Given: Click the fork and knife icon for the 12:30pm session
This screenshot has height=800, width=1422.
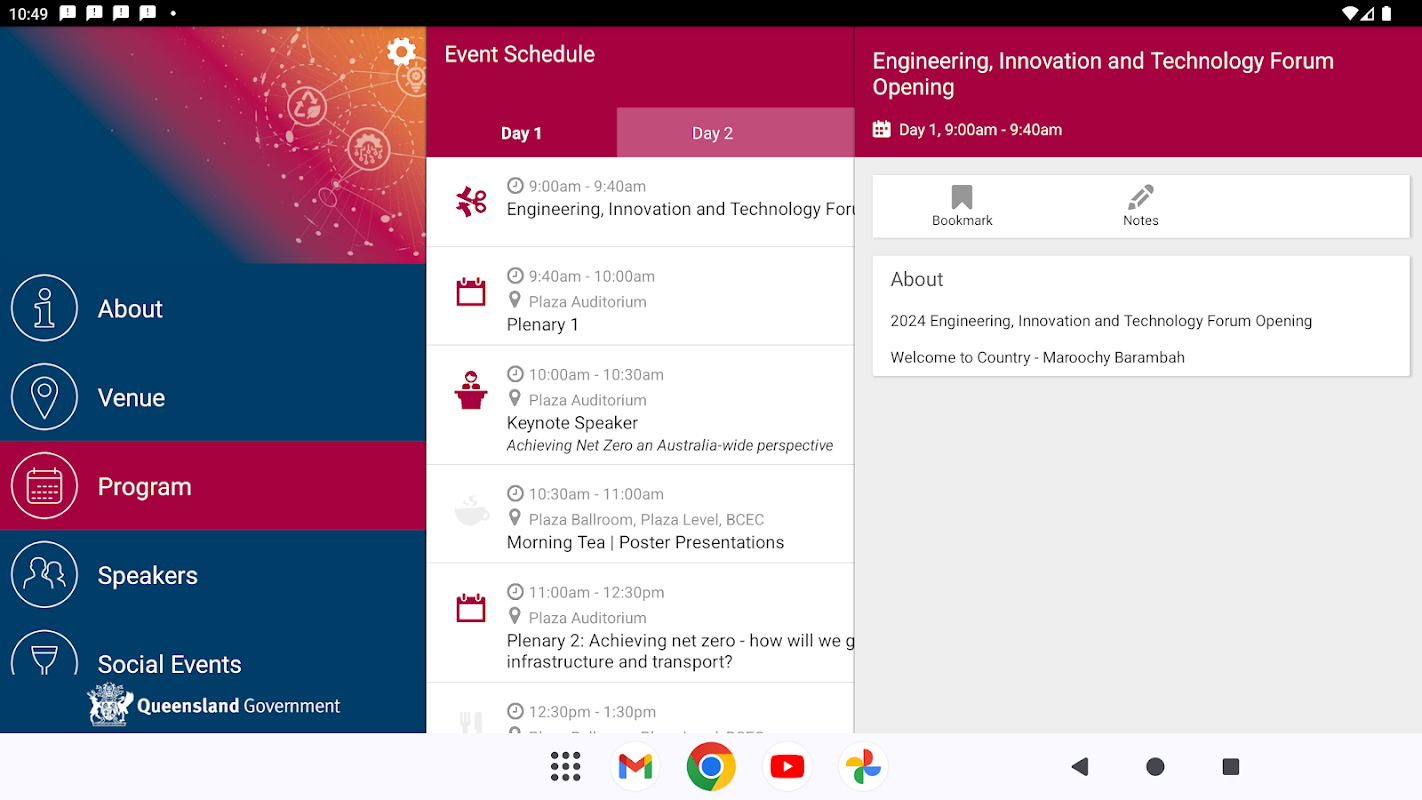Looking at the screenshot, I should click(x=471, y=722).
